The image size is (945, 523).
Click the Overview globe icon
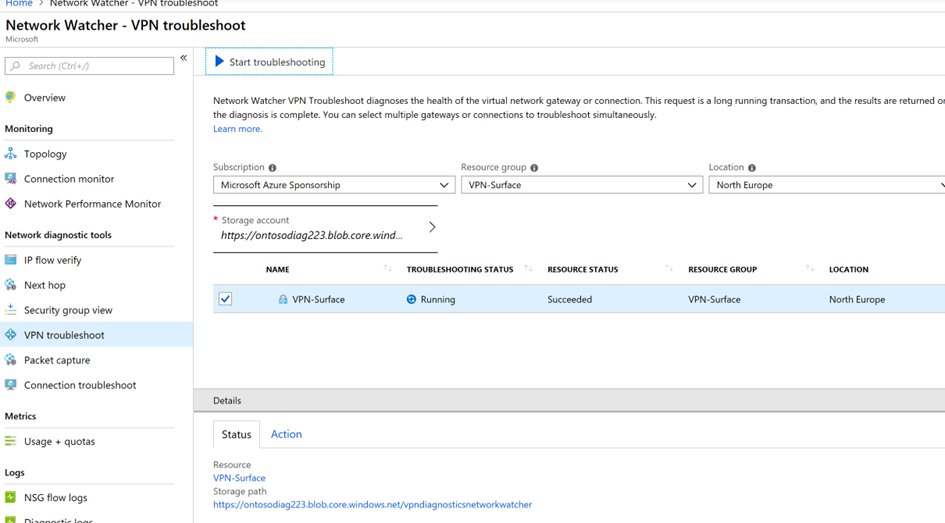tap(10, 97)
